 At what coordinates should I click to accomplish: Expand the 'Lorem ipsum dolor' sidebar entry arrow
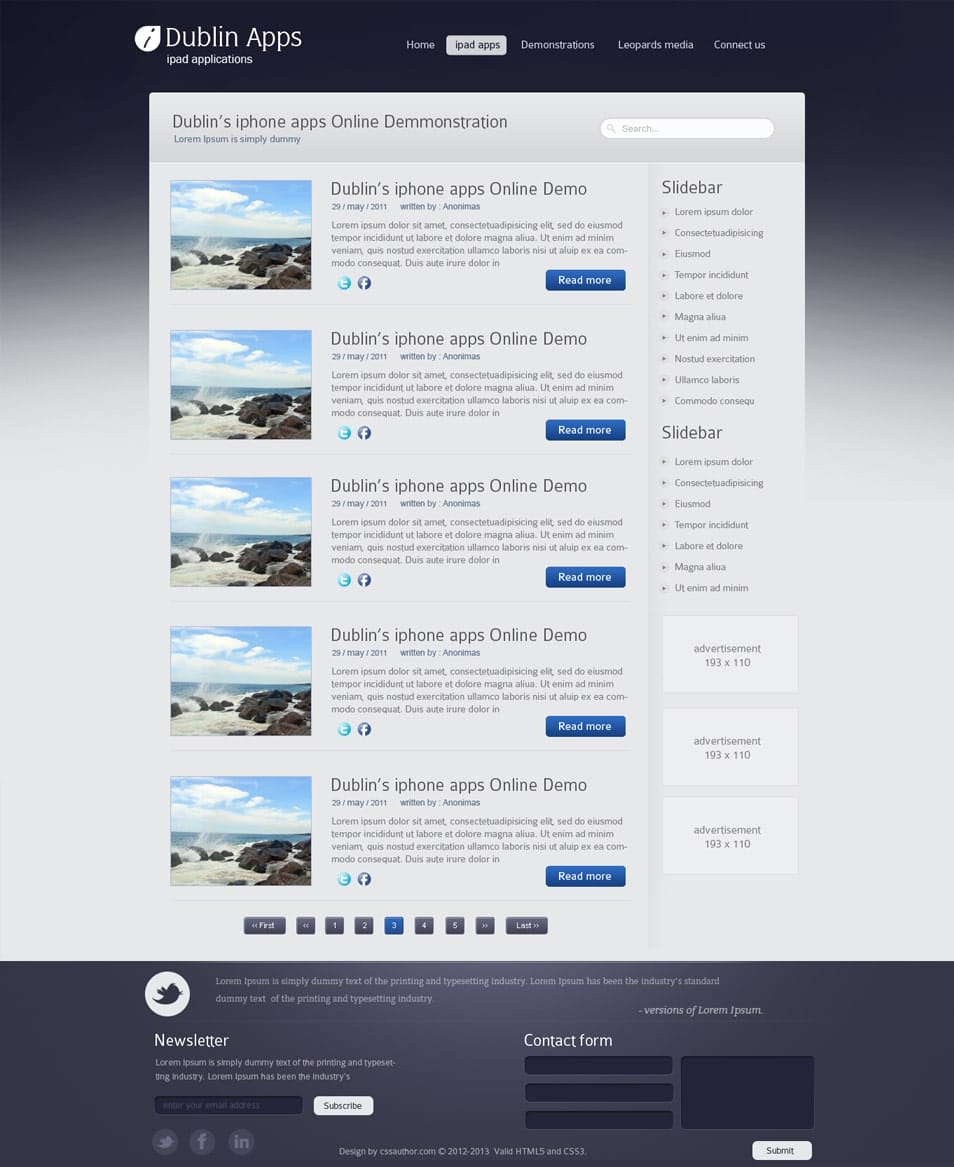666,212
